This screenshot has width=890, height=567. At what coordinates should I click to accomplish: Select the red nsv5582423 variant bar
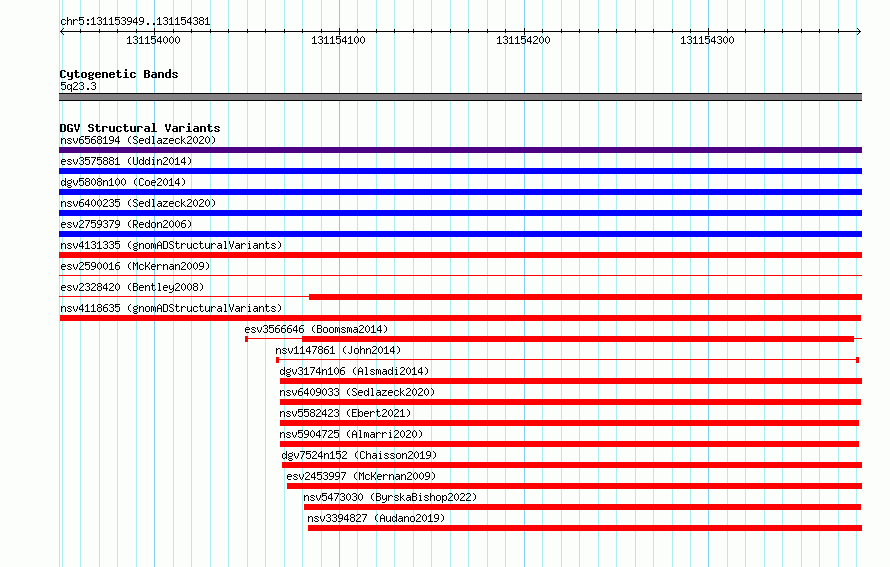[x=569, y=423]
